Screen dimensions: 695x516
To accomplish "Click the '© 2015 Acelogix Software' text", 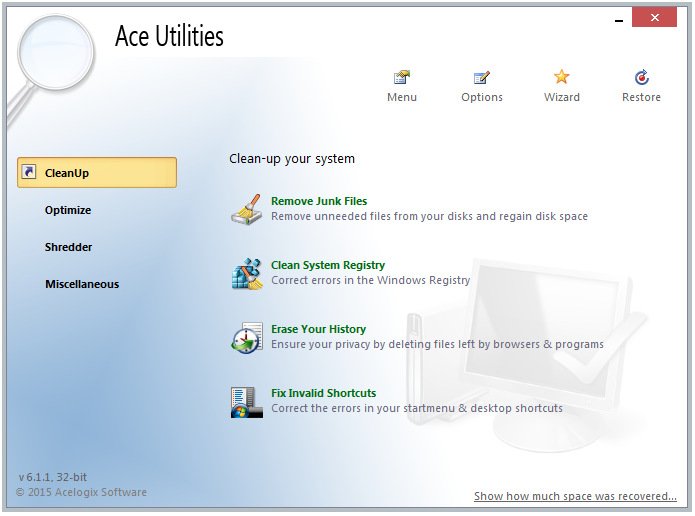I will coord(81,493).
